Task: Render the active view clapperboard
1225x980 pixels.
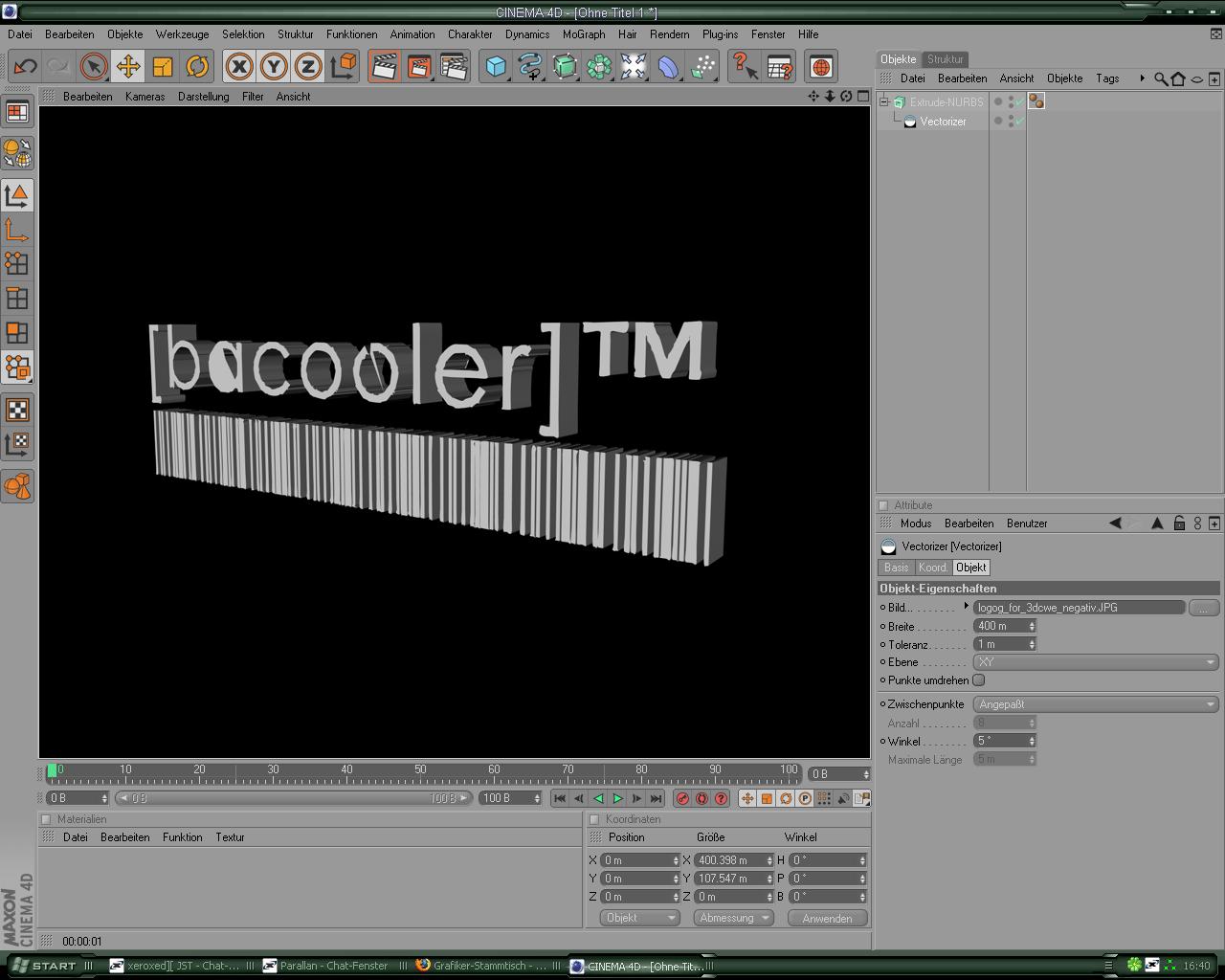Action: point(385,66)
